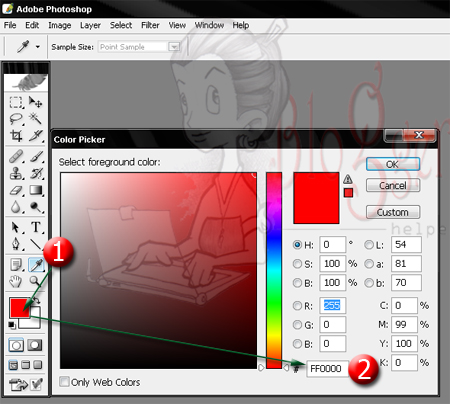Viewport: 450px width, 404px height.
Task: Open the Window menu
Action: click(x=209, y=25)
